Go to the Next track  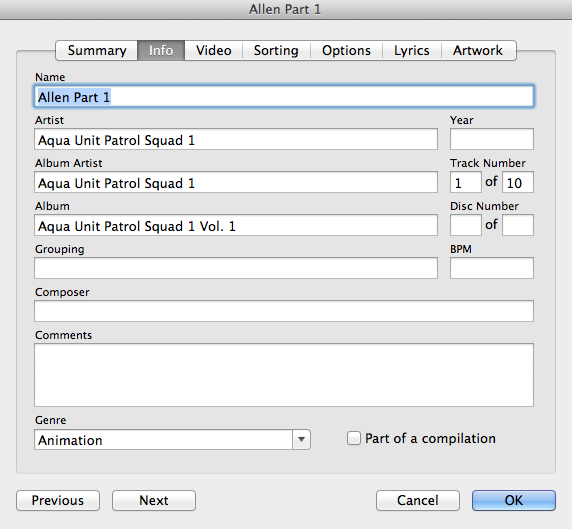[x=154, y=500]
